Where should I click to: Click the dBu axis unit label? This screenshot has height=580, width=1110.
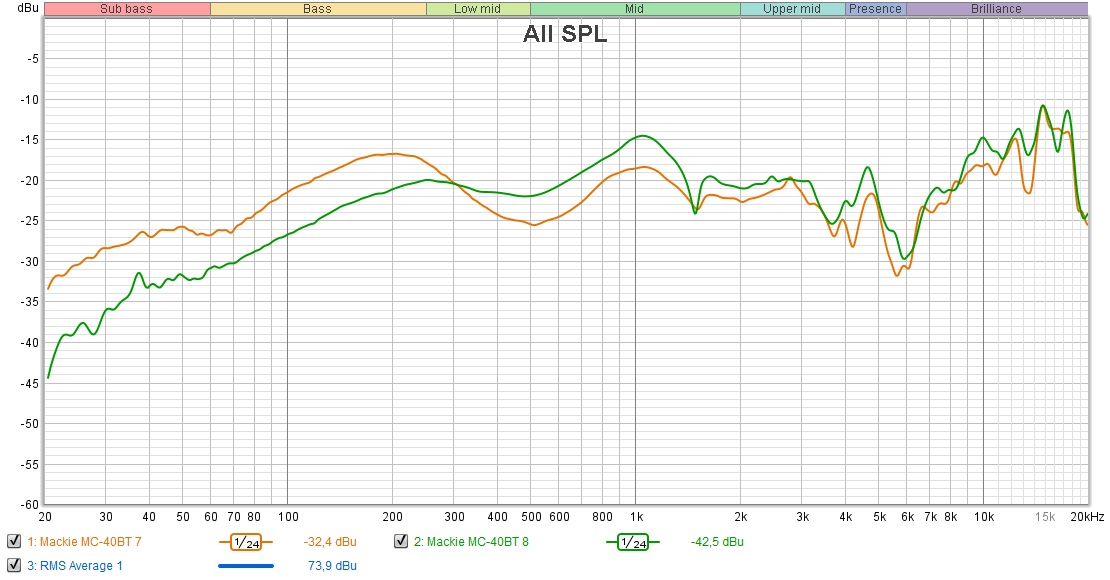point(28,8)
